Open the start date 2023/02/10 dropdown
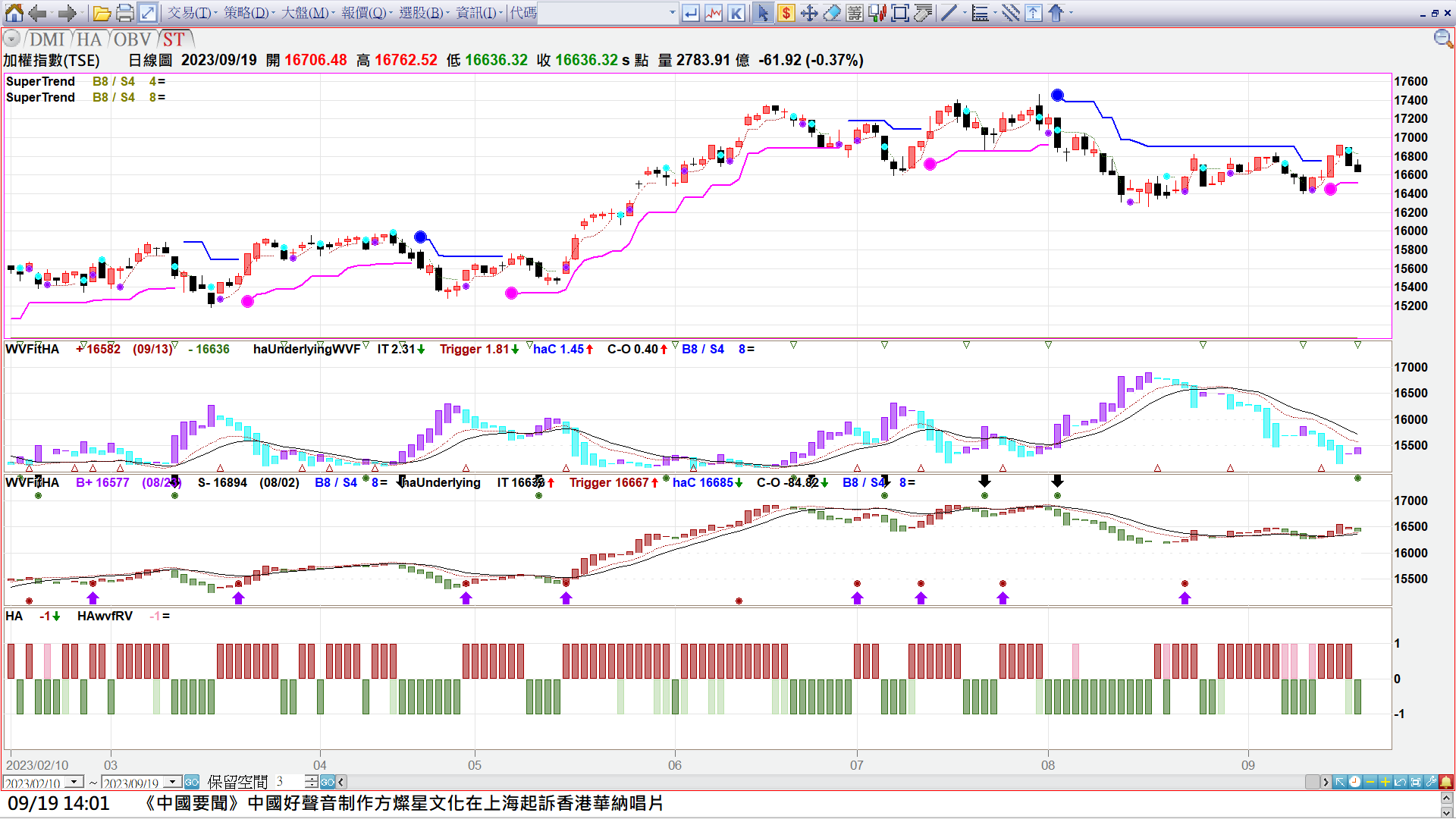Image resolution: width=1456 pixels, height=819 pixels. click(74, 782)
